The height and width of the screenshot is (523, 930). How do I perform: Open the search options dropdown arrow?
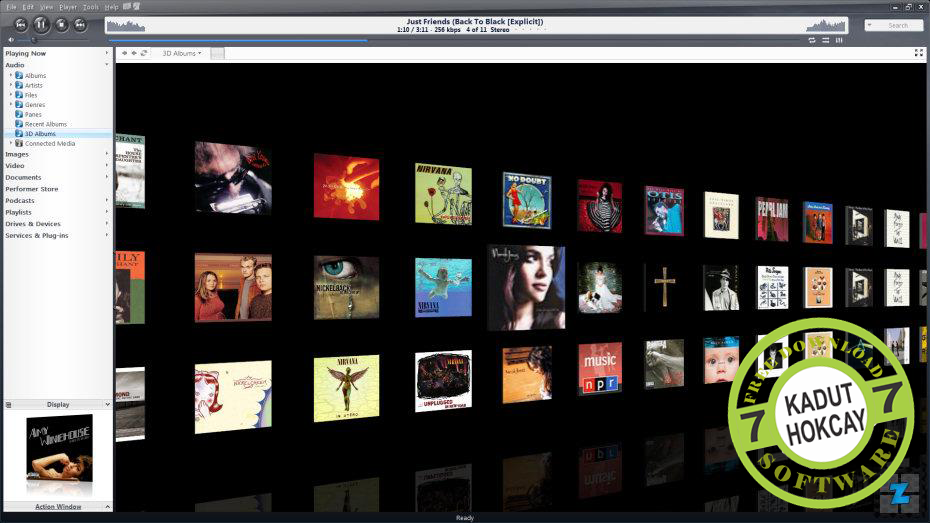coord(870,25)
